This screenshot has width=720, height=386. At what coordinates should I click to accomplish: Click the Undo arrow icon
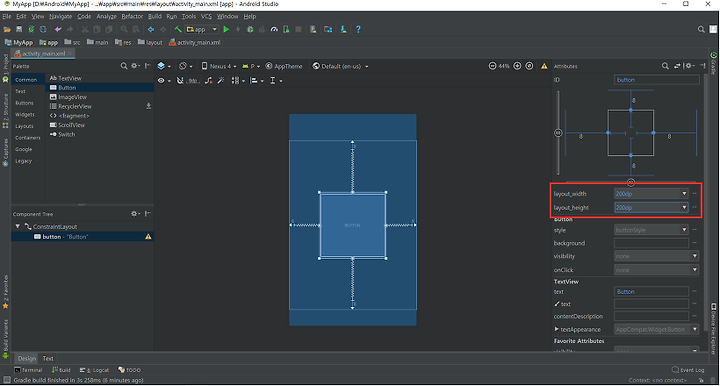[58, 29]
